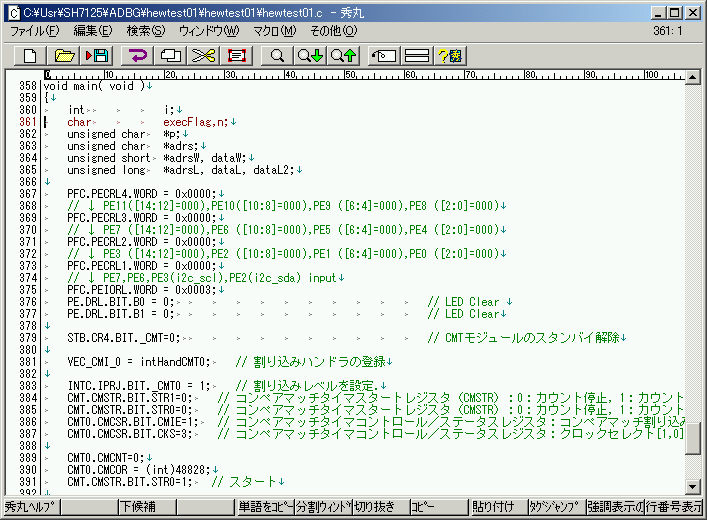Open the ファイル(F) menu
This screenshot has width=707, height=520.
(34, 30)
